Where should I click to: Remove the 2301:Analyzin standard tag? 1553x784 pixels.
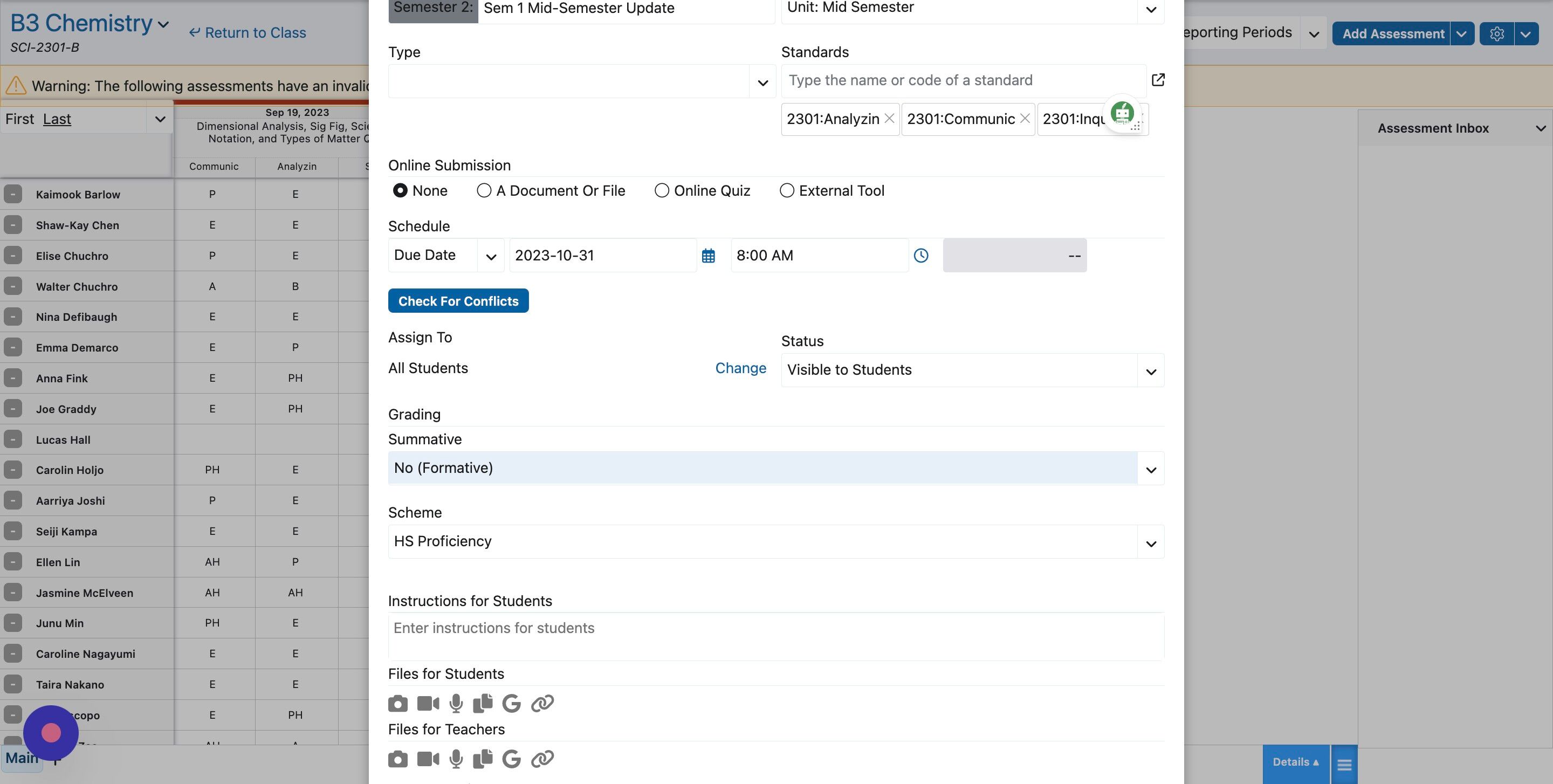[889, 119]
